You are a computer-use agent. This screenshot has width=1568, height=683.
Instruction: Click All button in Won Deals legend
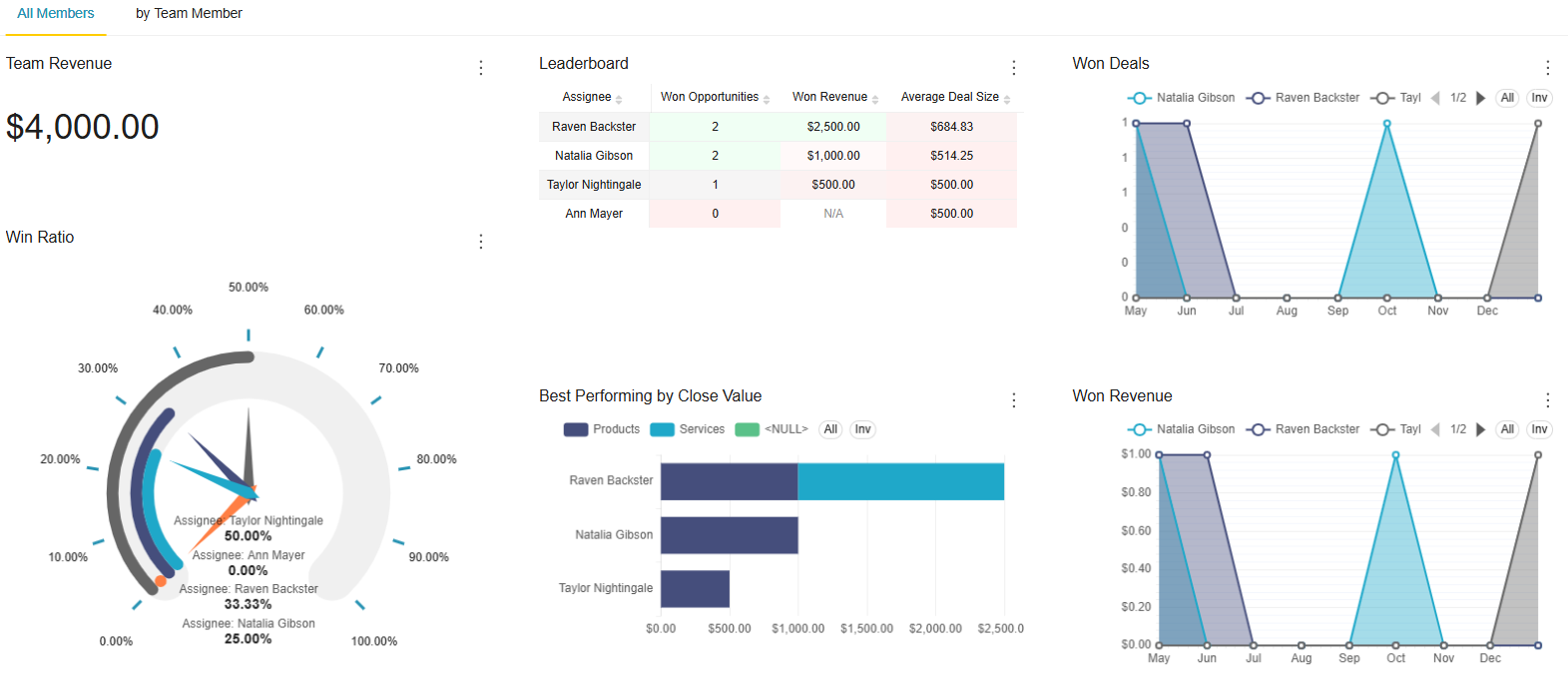[x=1507, y=98]
